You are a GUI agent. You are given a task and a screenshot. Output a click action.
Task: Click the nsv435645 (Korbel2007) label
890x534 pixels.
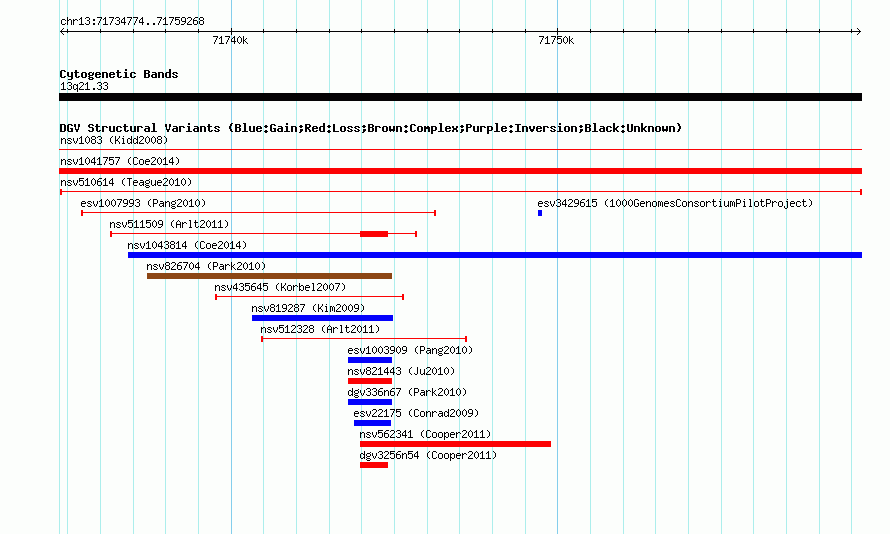[280, 287]
